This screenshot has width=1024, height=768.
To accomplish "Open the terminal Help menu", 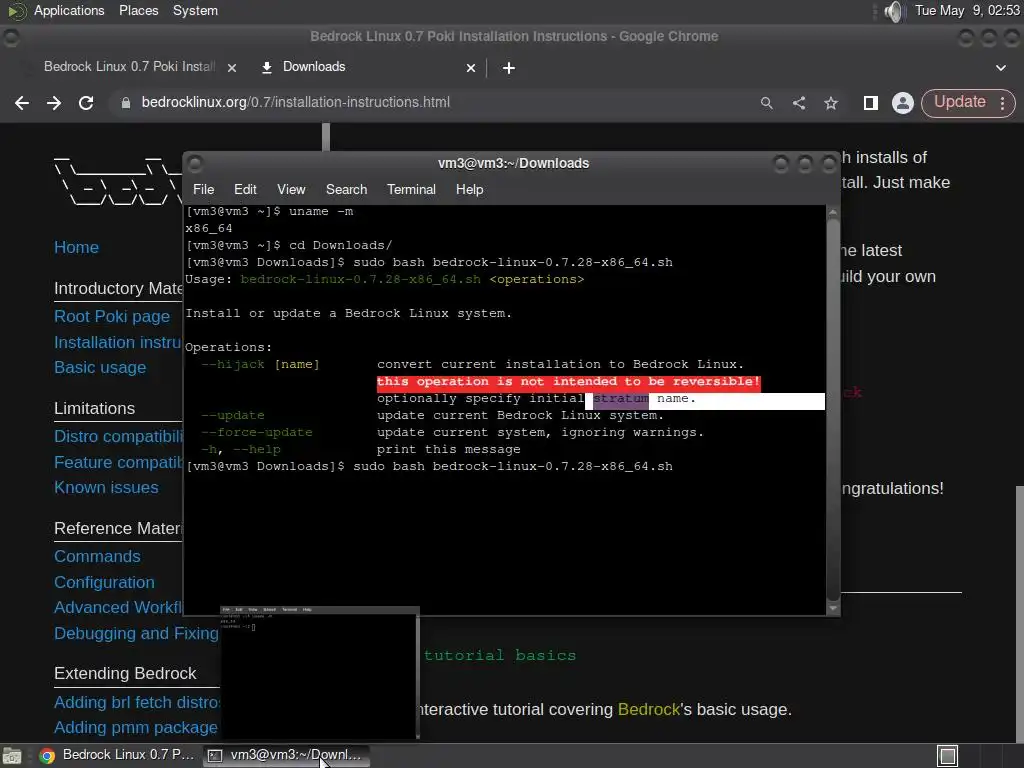I will coord(469,189).
